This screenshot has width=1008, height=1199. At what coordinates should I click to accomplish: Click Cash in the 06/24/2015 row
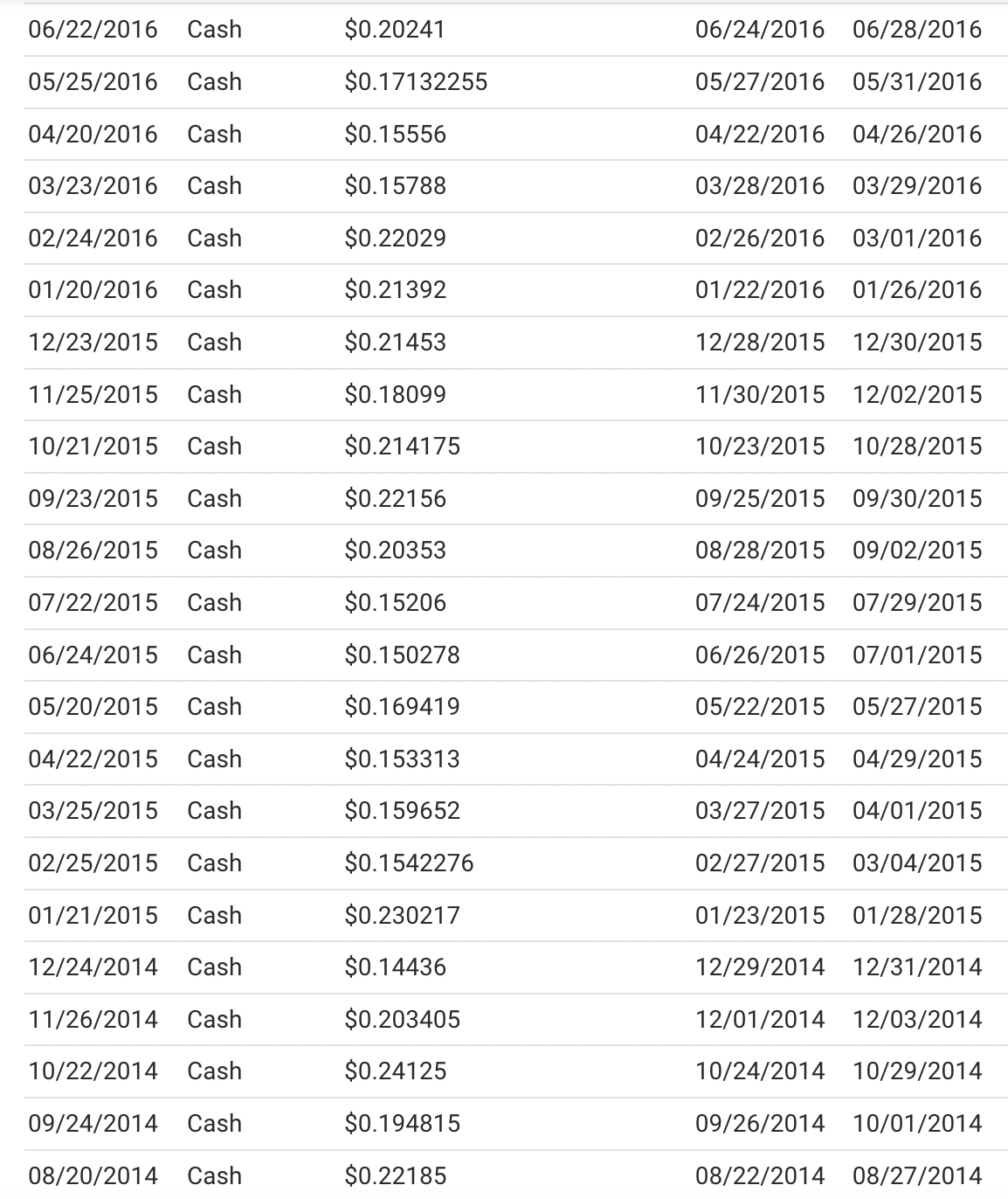(214, 655)
